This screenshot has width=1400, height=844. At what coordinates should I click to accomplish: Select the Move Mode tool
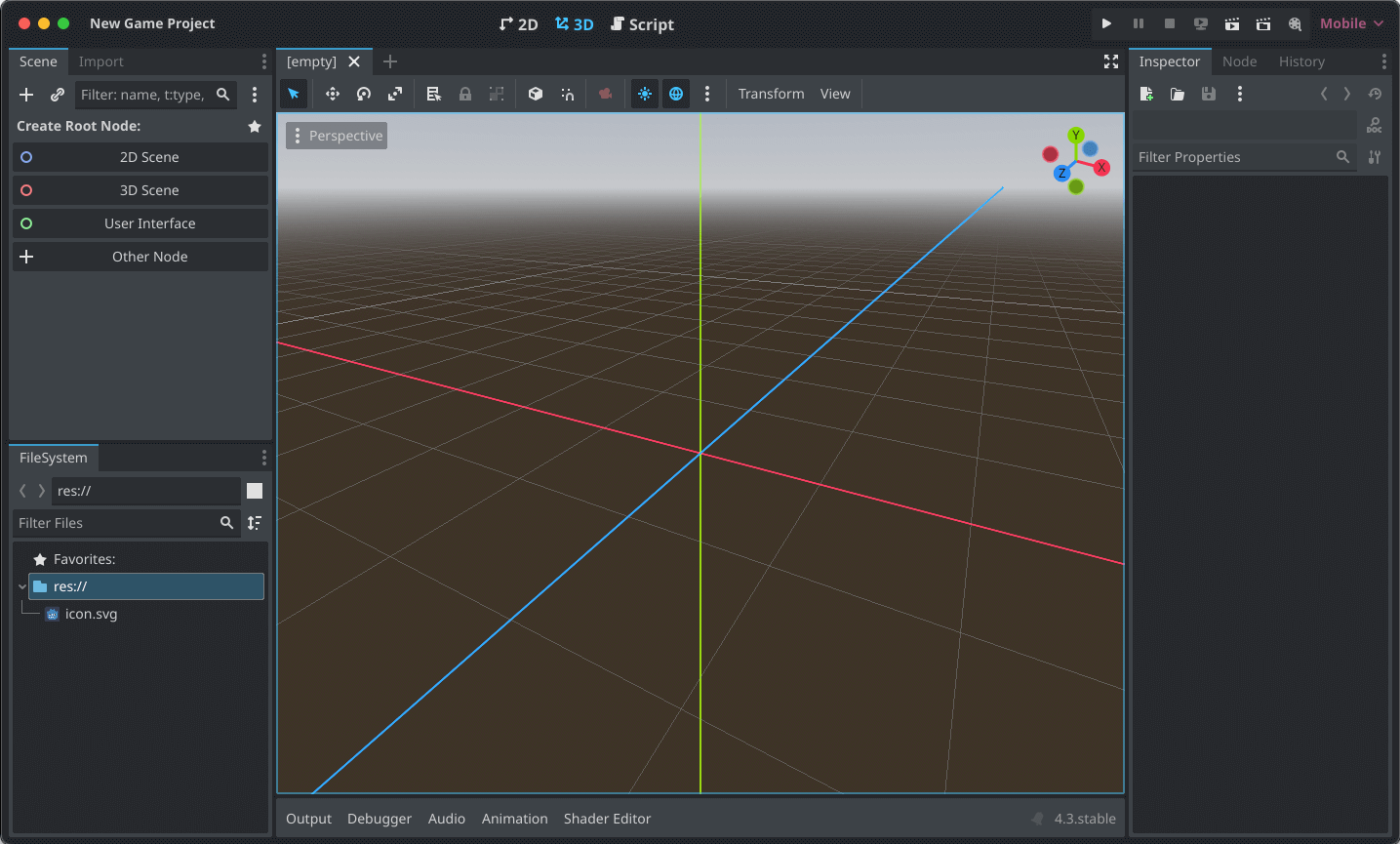[333, 94]
